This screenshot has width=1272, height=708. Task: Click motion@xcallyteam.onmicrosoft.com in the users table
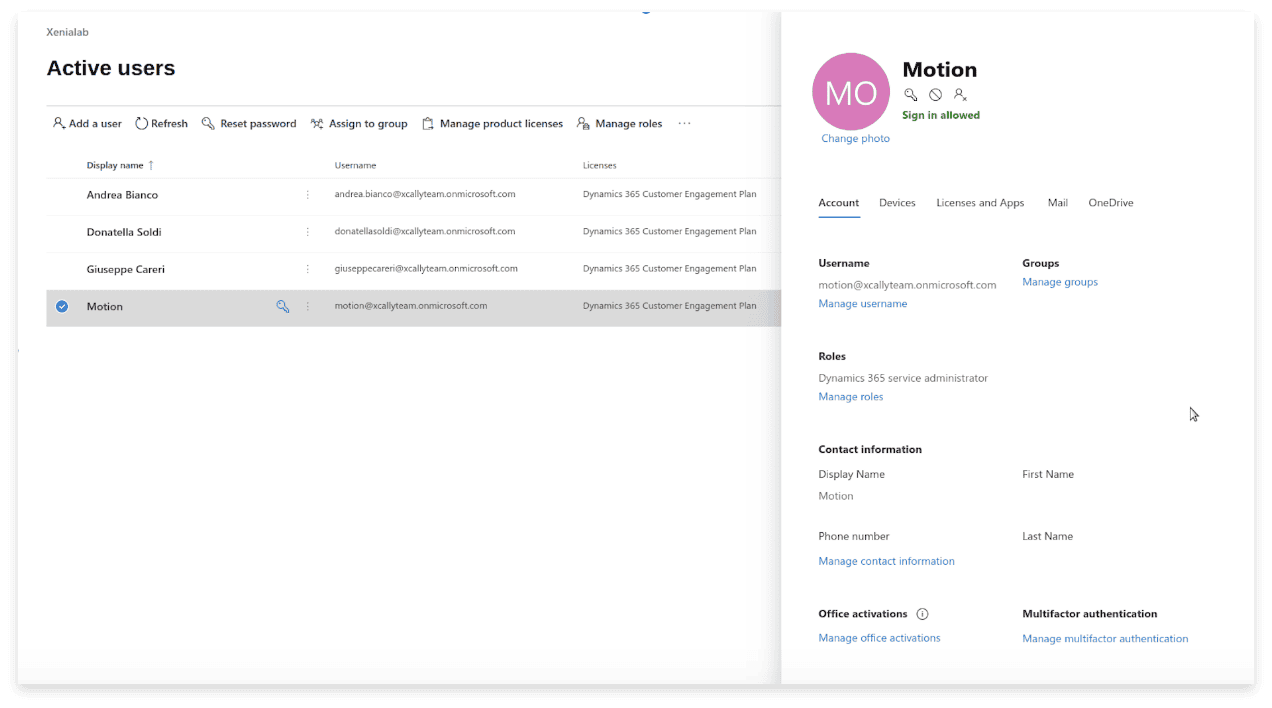[411, 306]
